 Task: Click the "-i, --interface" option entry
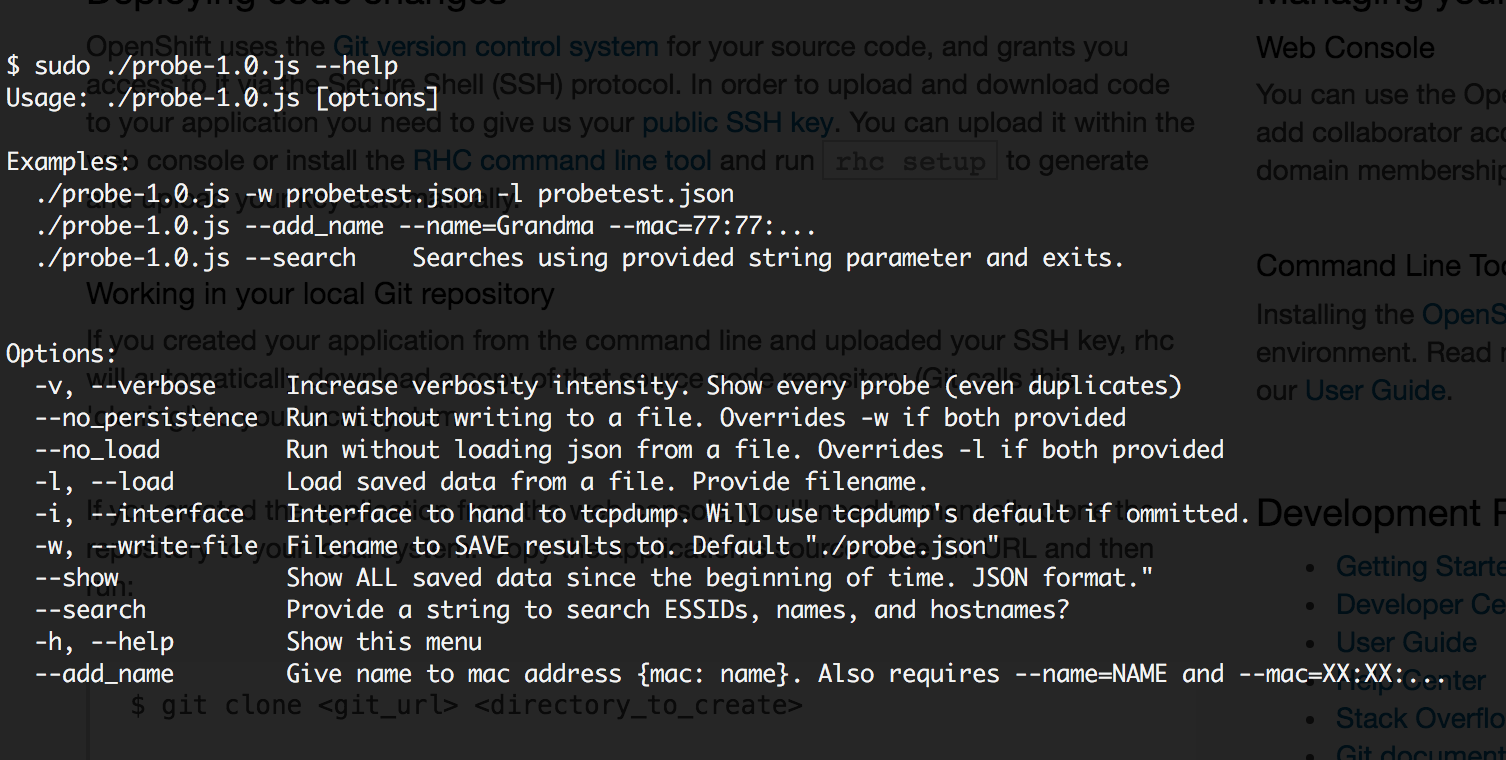[139, 514]
